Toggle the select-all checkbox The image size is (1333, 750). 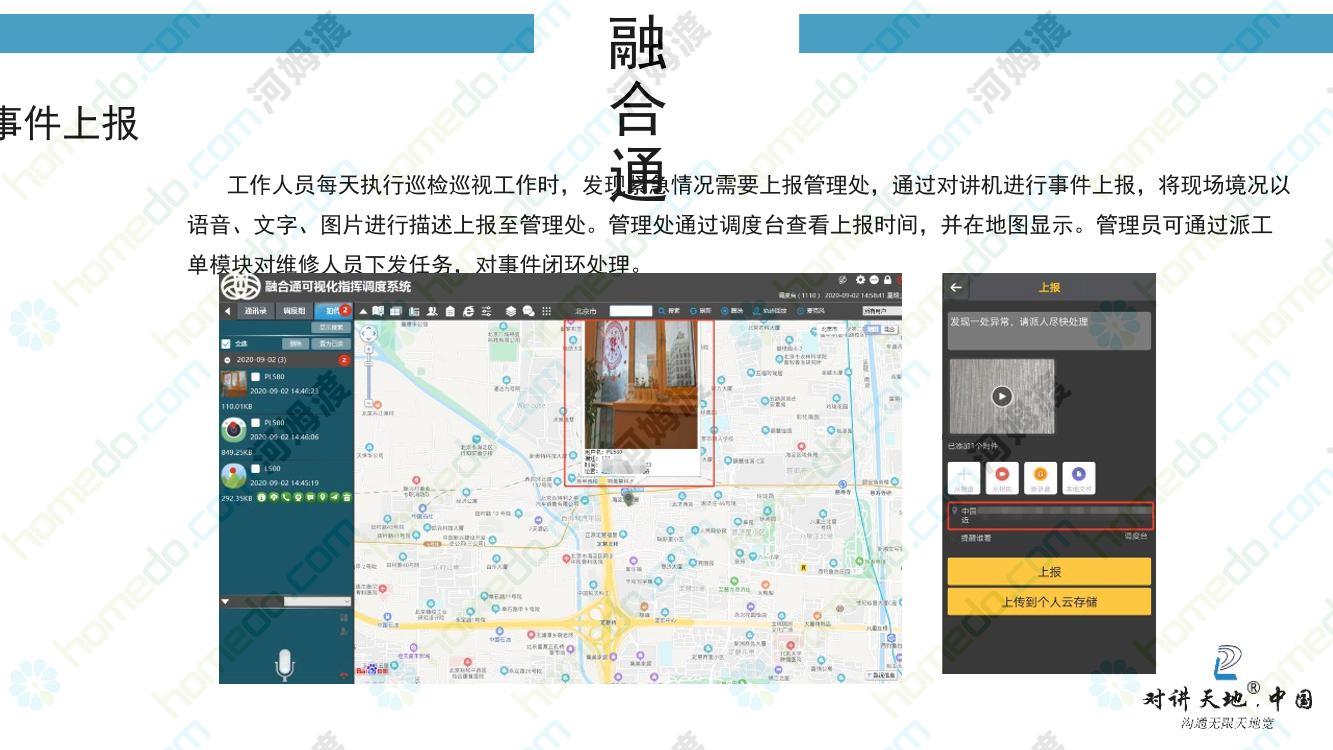(225, 343)
